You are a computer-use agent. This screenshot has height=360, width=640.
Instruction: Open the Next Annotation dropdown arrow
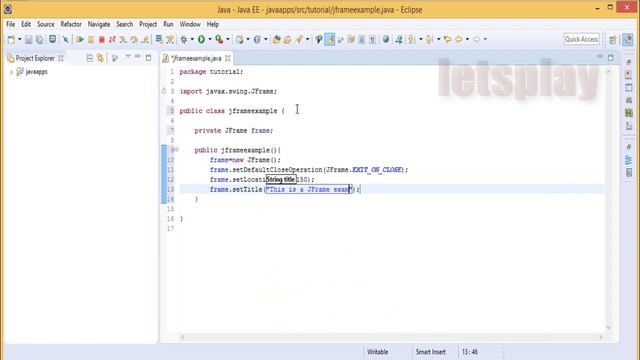point(421,40)
